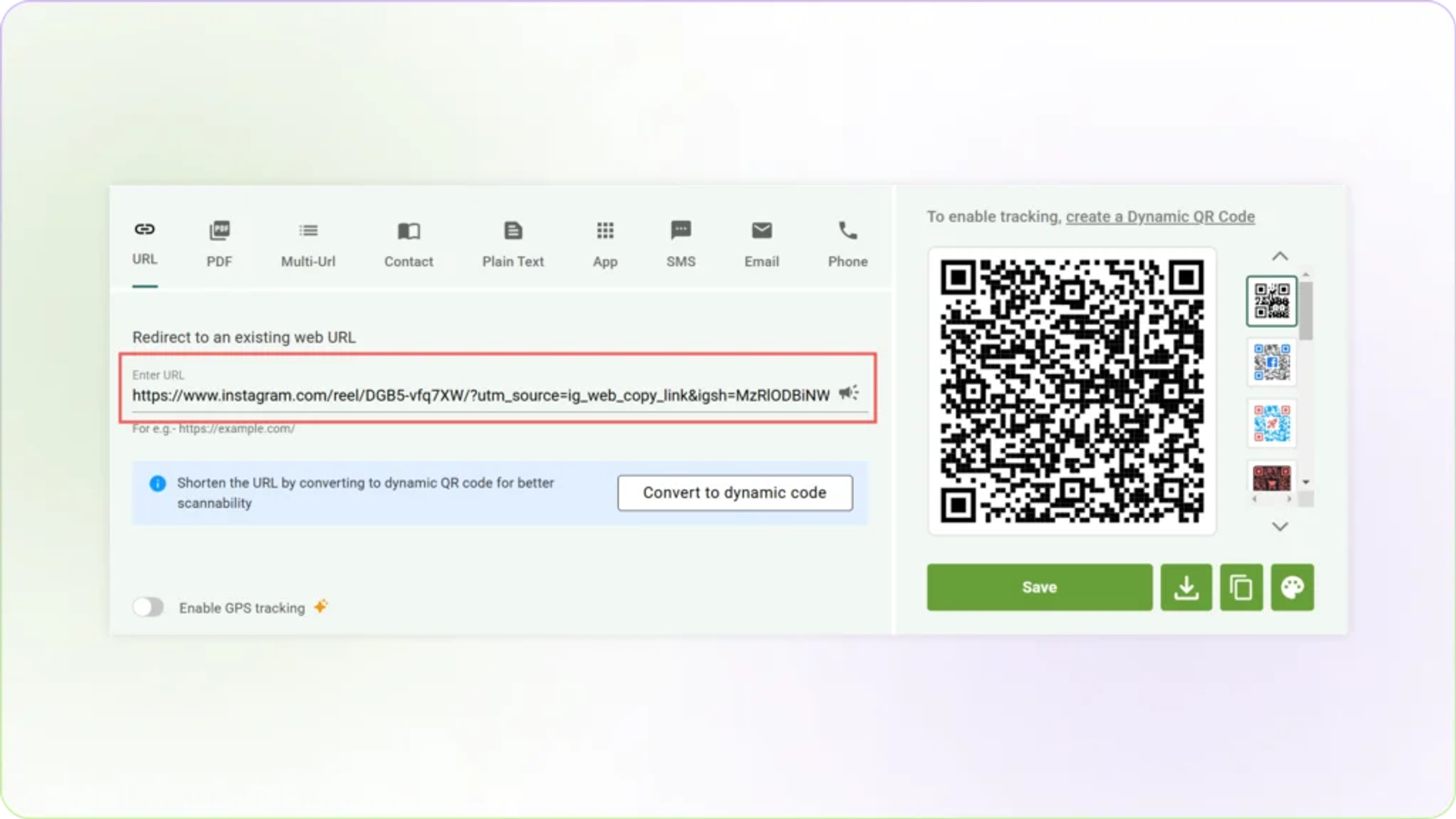Select the blue Facebook QR template thumbnail
Image resolution: width=1456 pixels, height=819 pixels.
1272,362
